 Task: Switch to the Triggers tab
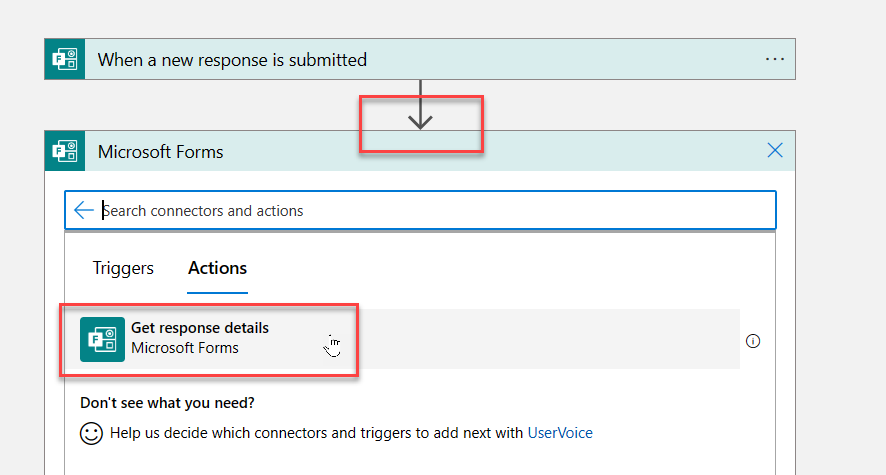[x=123, y=268]
